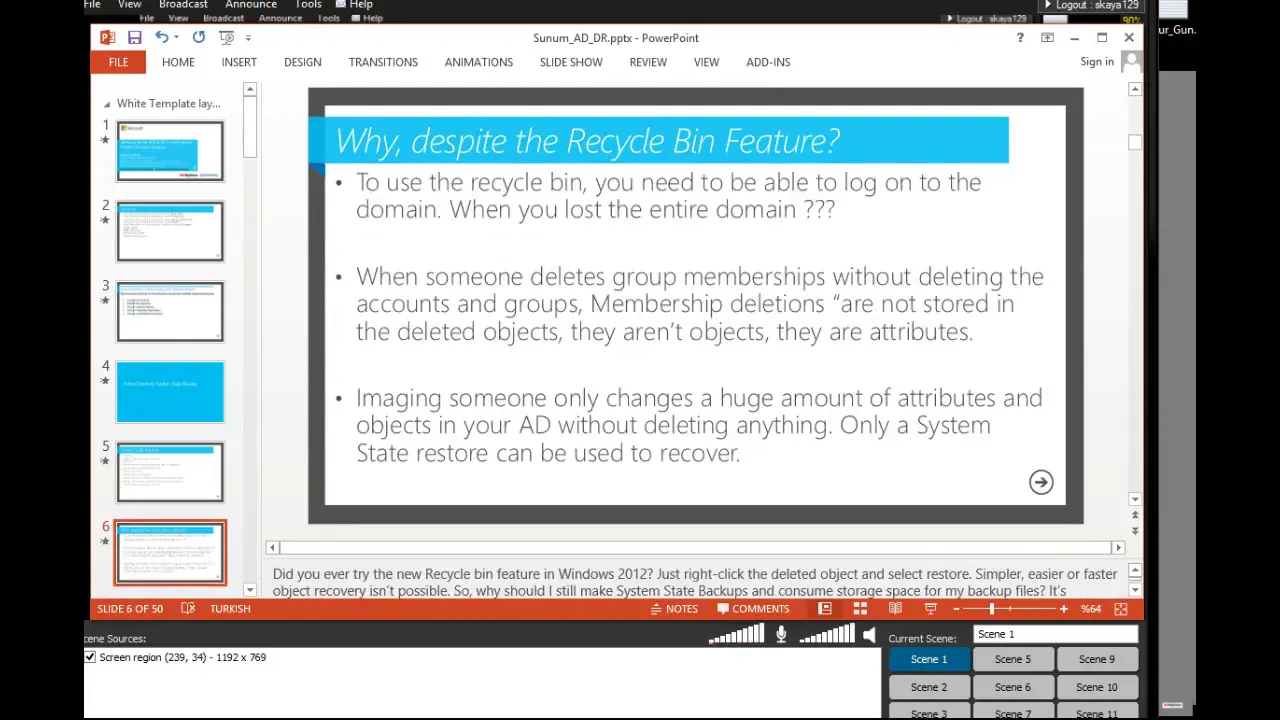The width and height of the screenshot is (1280, 720).
Task: Switch to Reading View icon
Action: [x=895, y=609]
